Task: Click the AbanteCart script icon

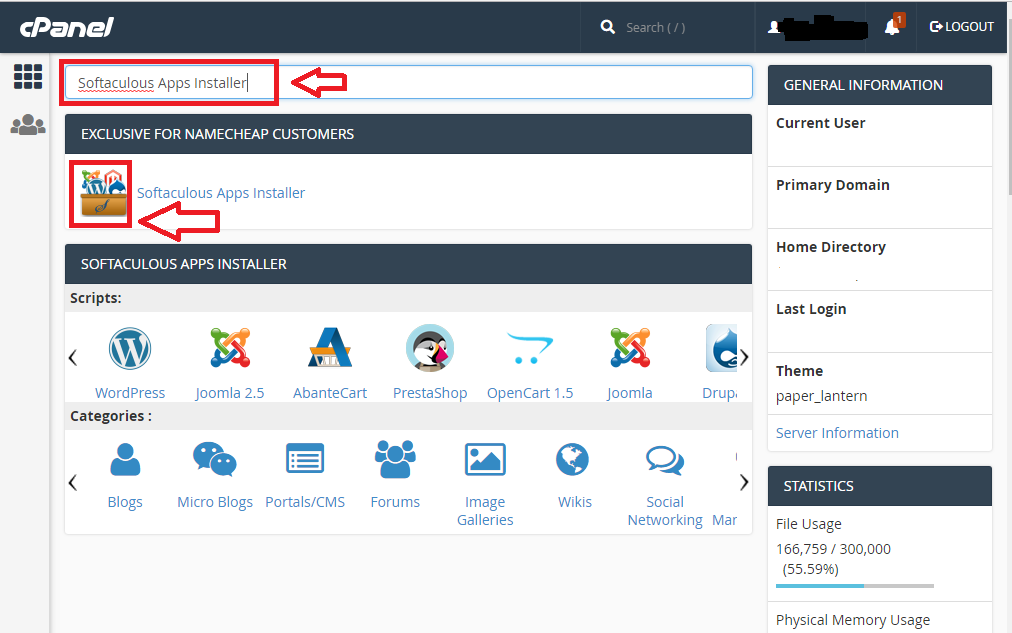Action: 329,348
